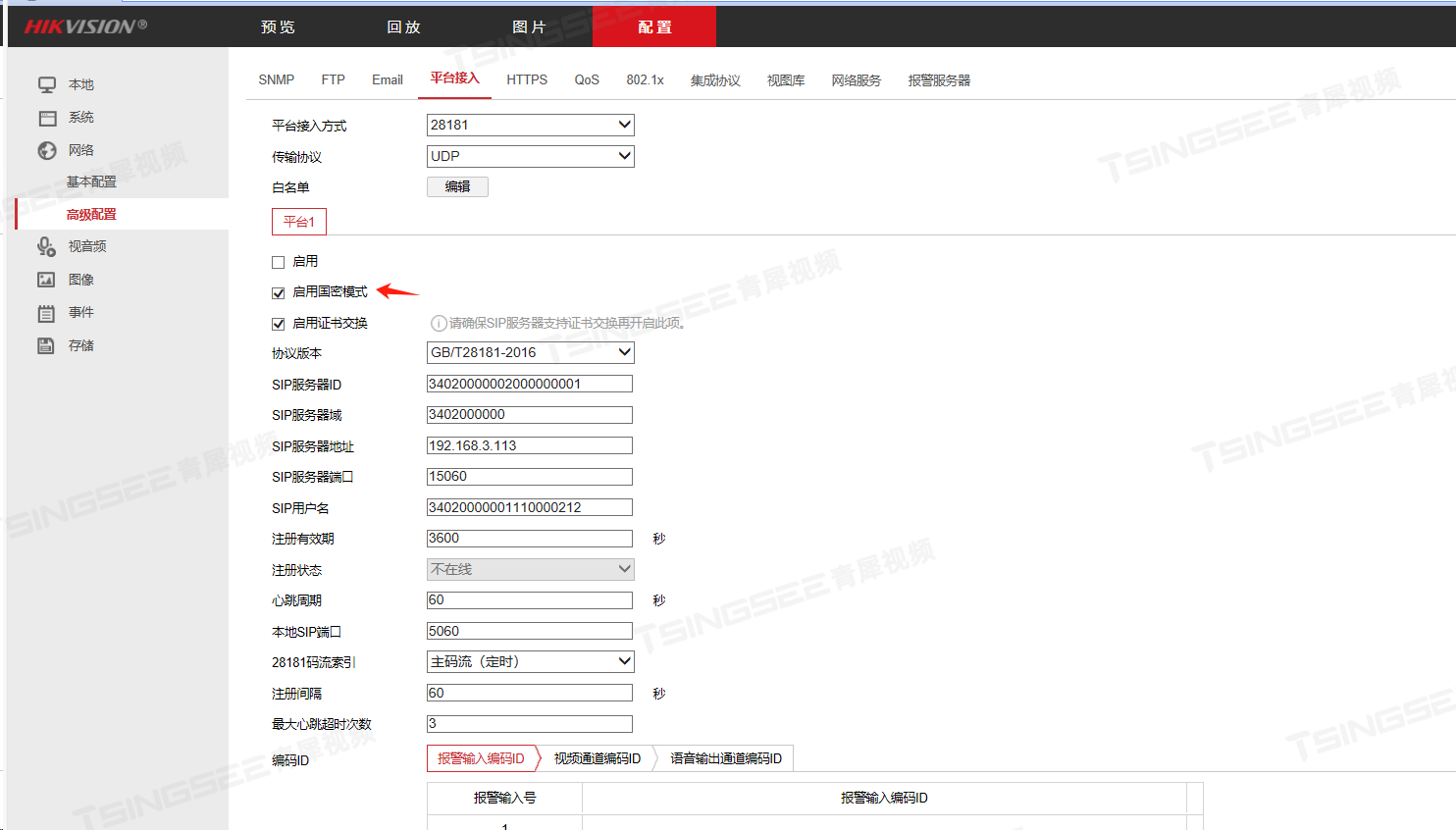Viewport: 1456px width, 830px height.
Task: Open the 802.1x tab
Action: 646,79
